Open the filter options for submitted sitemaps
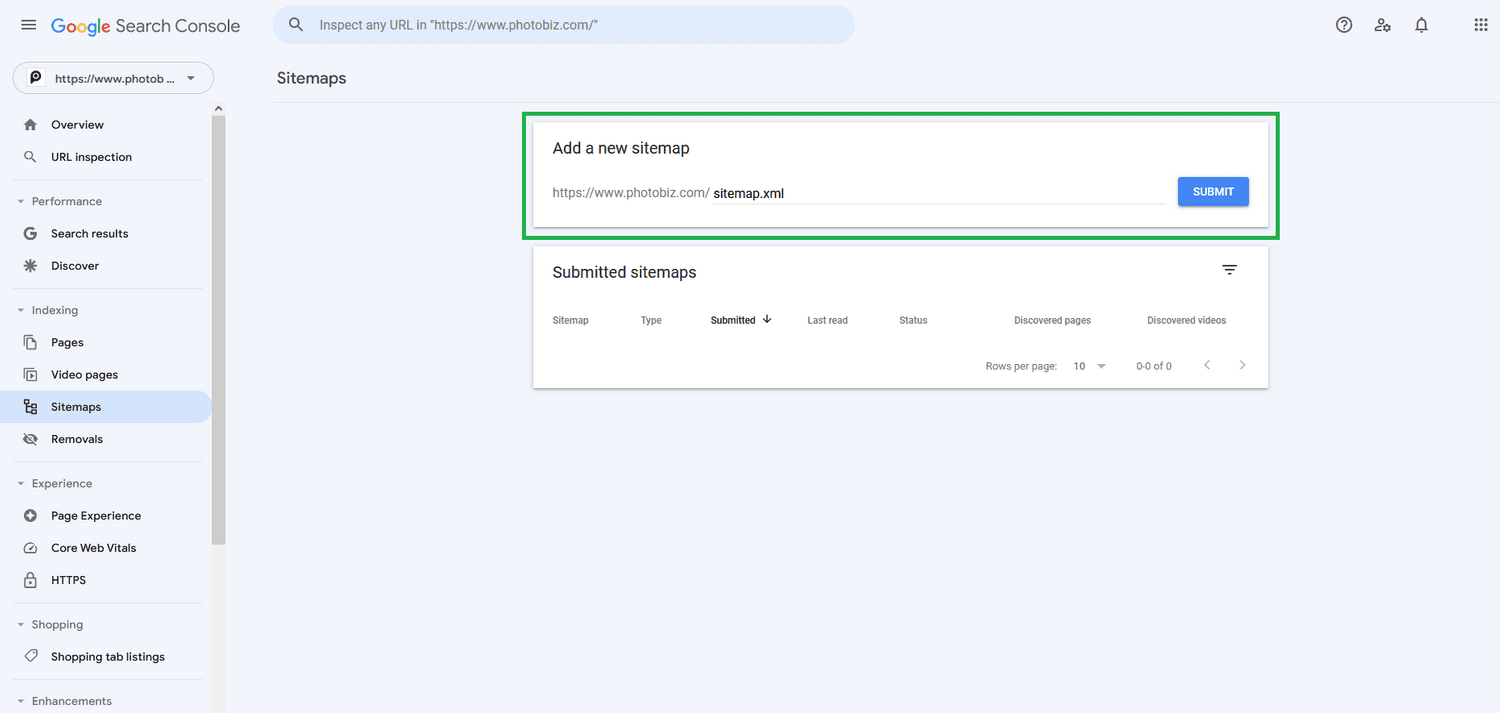1500x713 pixels. [1229, 269]
